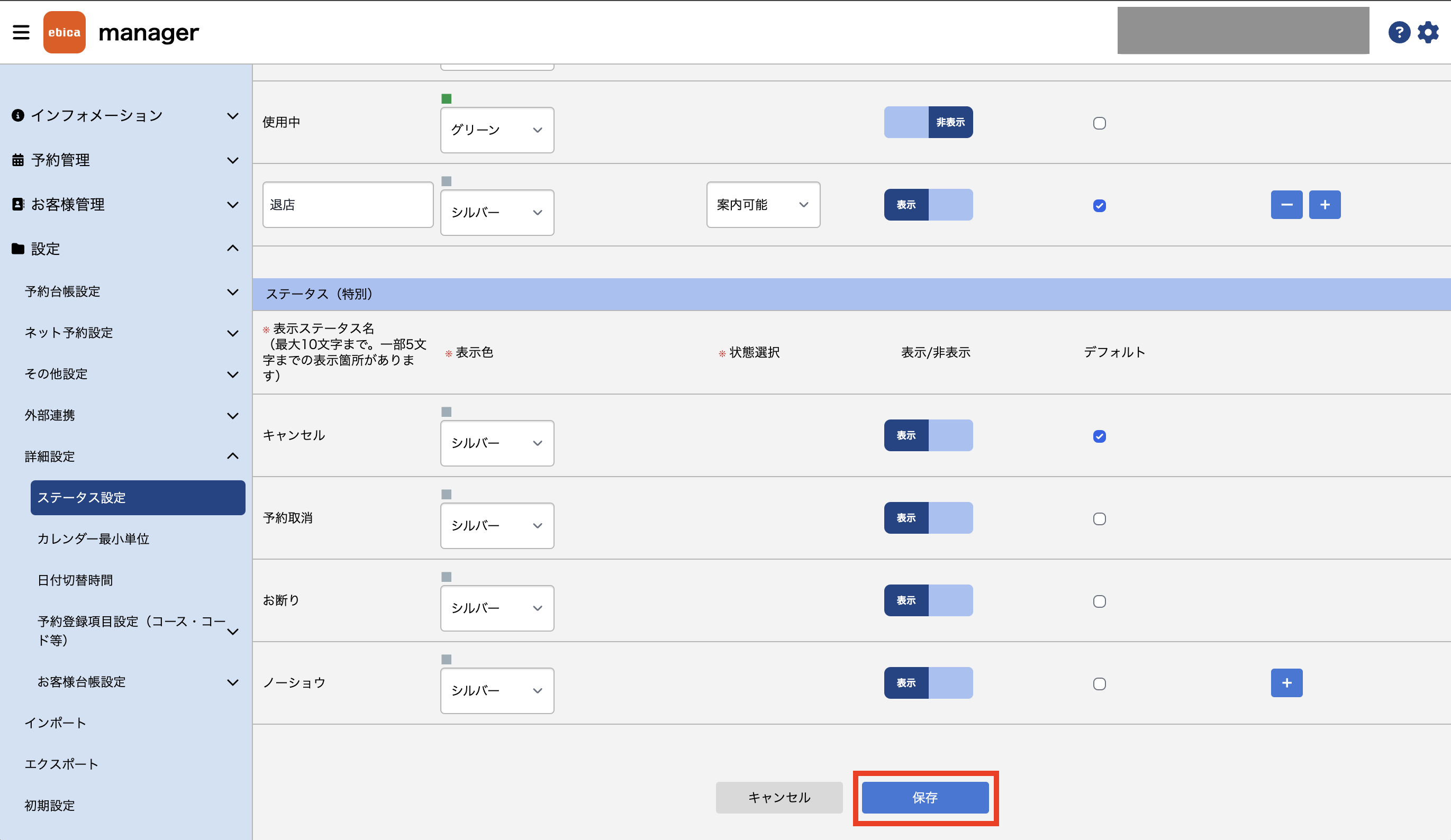1451x840 pixels.
Task: Open the 案内可能 state dropdown
Action: point(764,205)
